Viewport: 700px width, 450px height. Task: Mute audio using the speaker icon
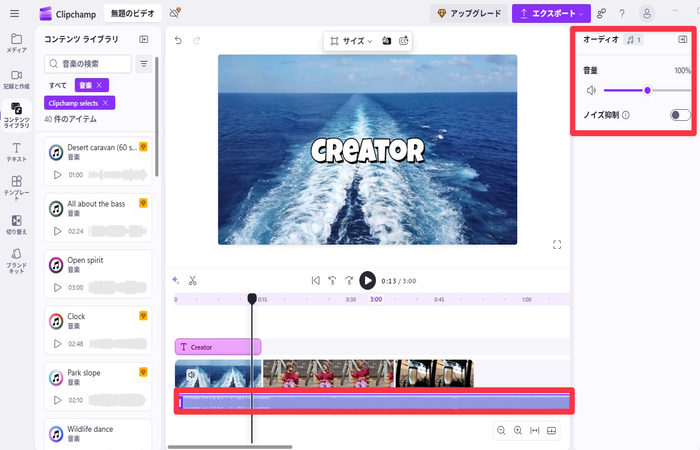(591, 90)
